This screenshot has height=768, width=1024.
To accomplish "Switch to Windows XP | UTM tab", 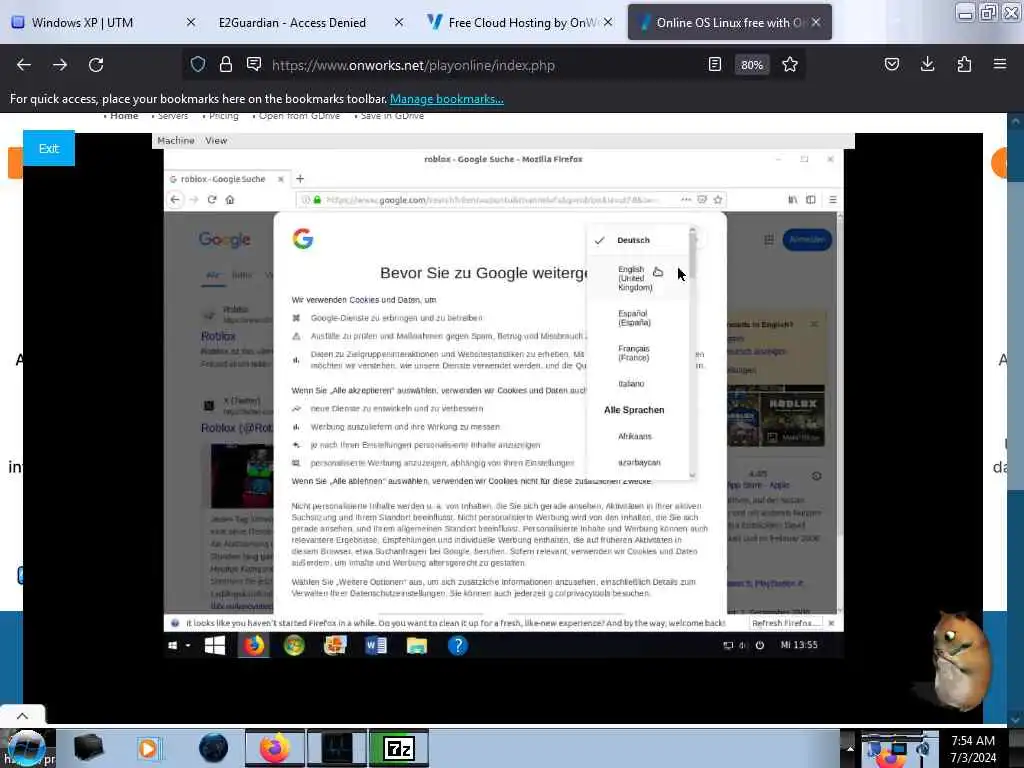I will coord(82,23).
